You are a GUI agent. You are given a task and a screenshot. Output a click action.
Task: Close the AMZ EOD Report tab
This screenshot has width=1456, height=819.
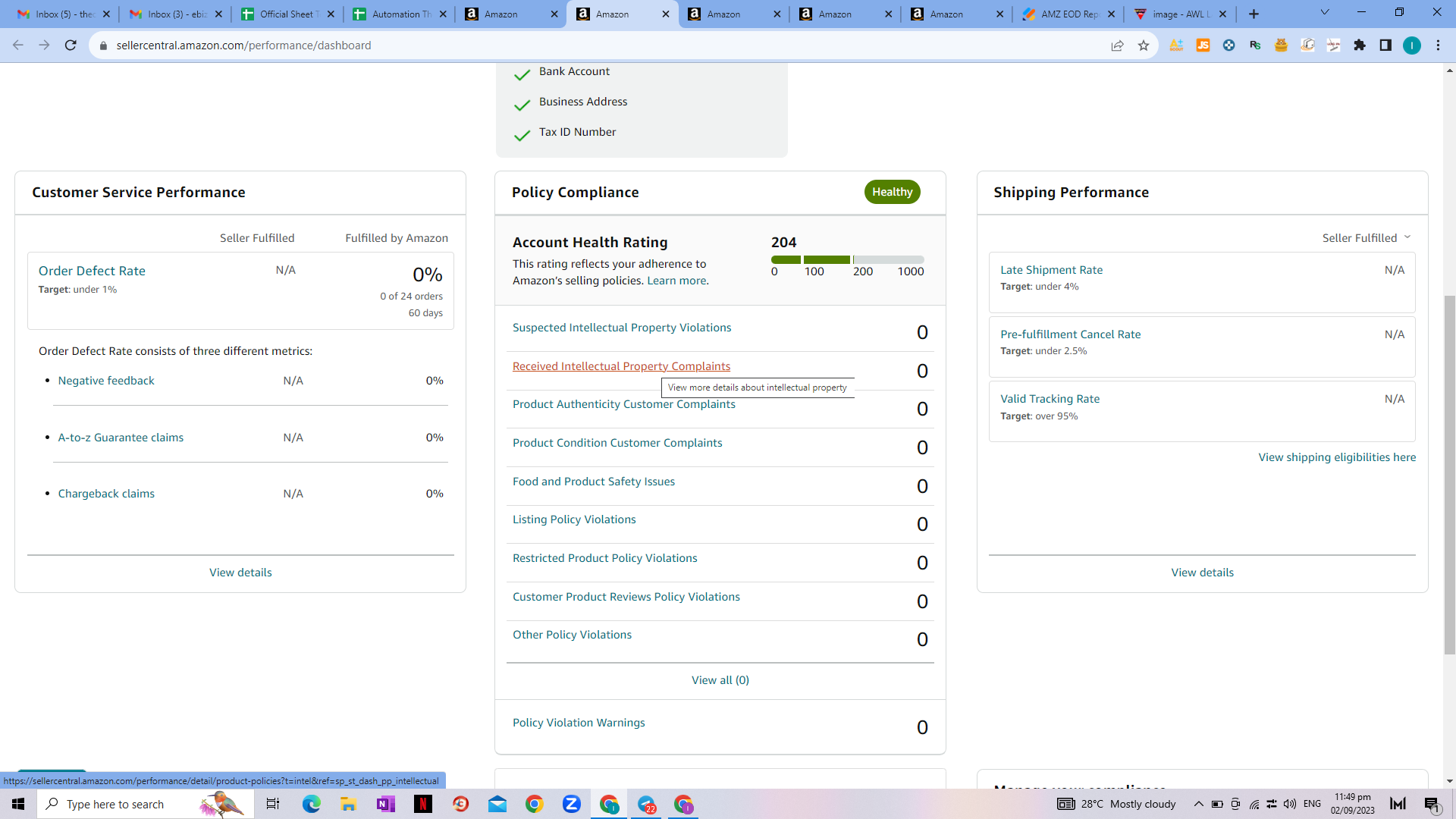click(x=1111, y=14)
